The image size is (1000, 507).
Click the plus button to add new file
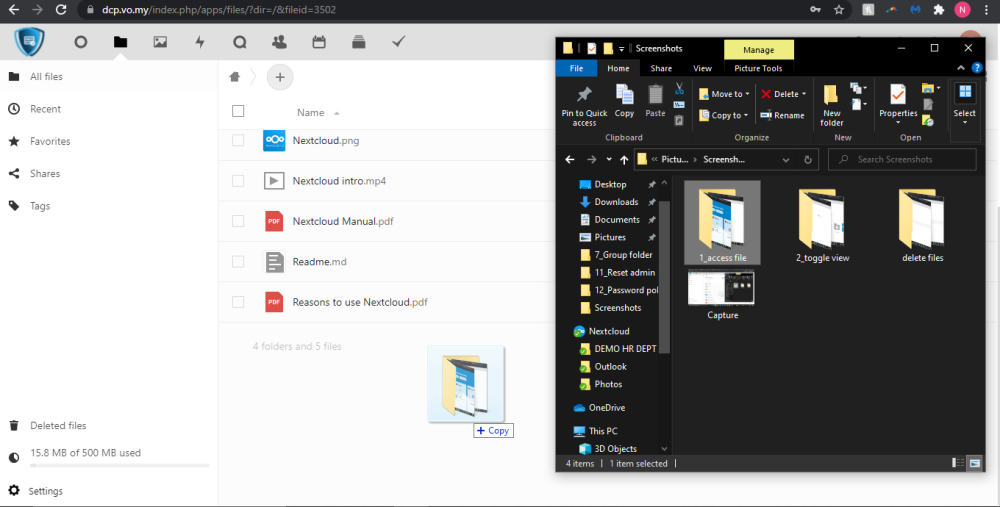(x=280, y=77)
